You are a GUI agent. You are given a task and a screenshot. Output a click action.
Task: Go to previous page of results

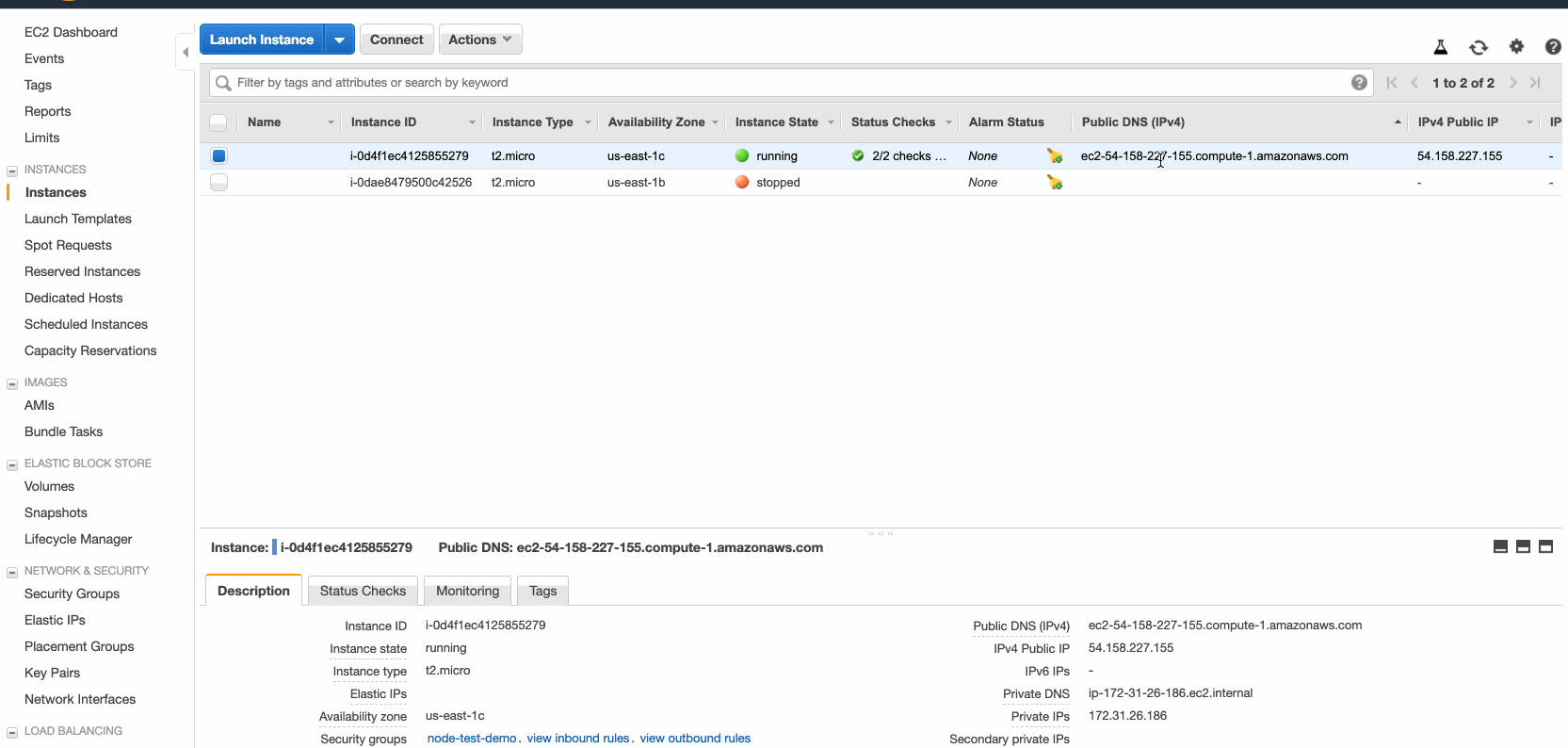(1414, 83)
